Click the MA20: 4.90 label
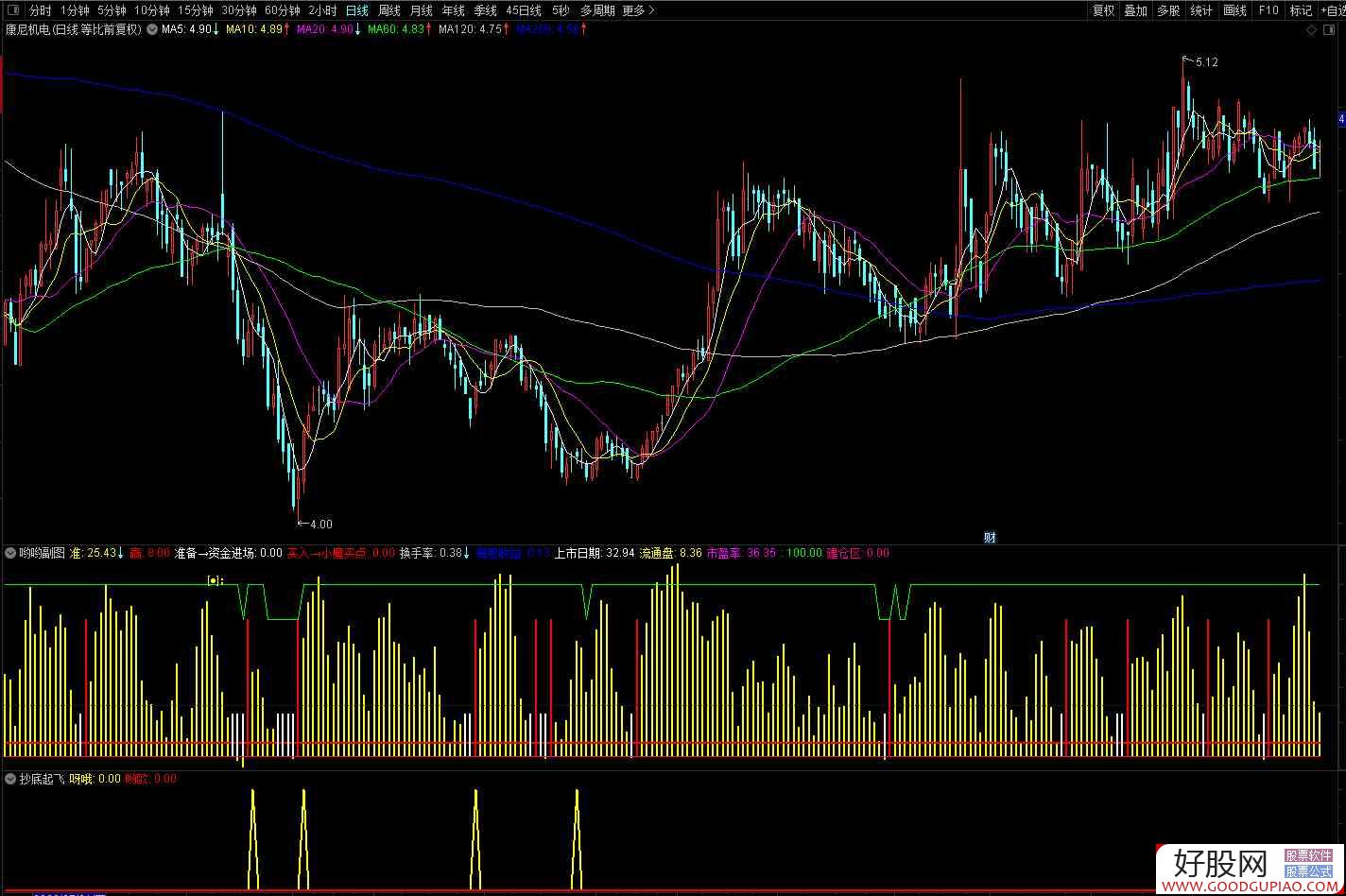Screen dimensions: 1346x896 (x=329, y=29)
